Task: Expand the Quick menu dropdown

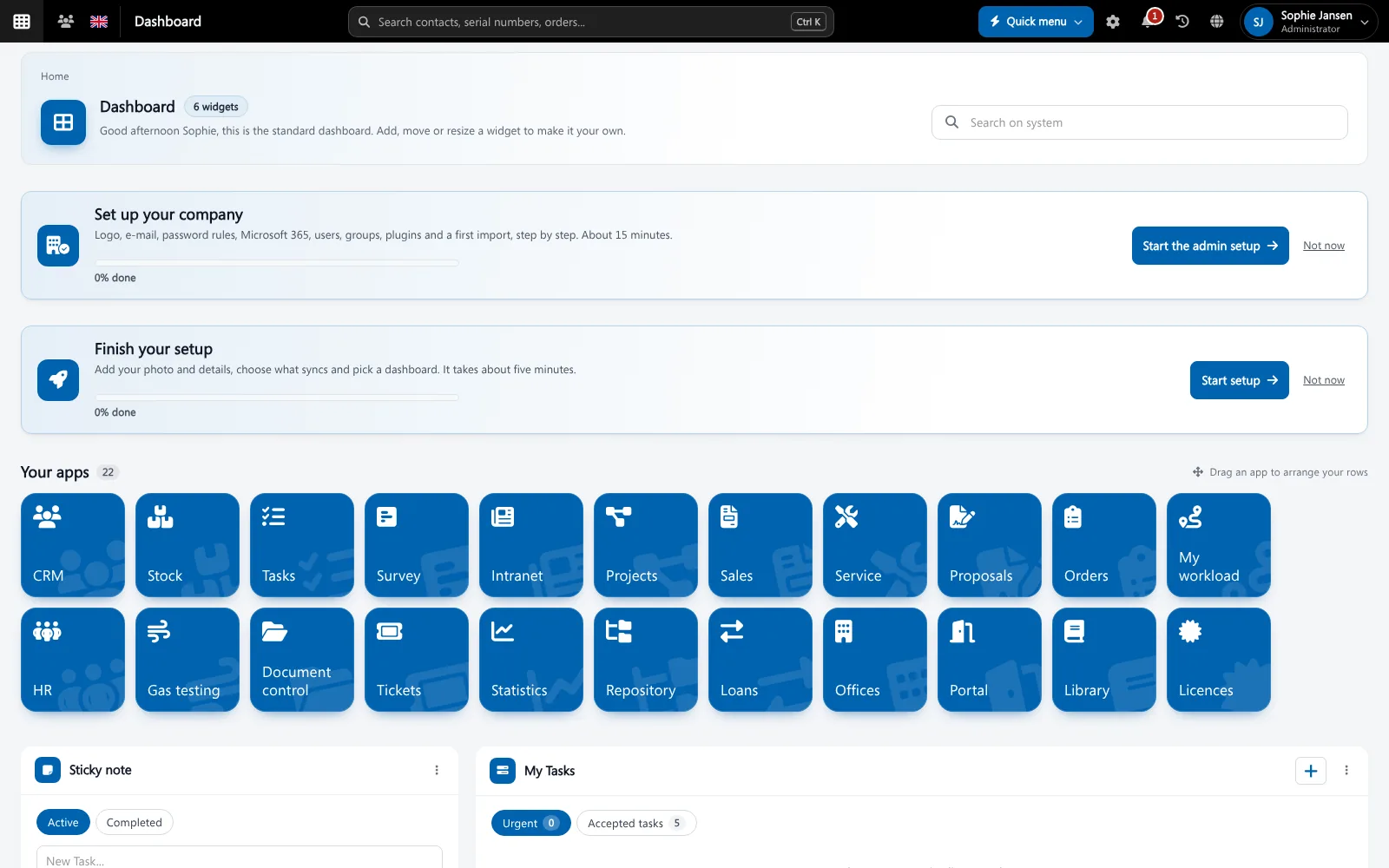Action: (x=1036, y=22)
